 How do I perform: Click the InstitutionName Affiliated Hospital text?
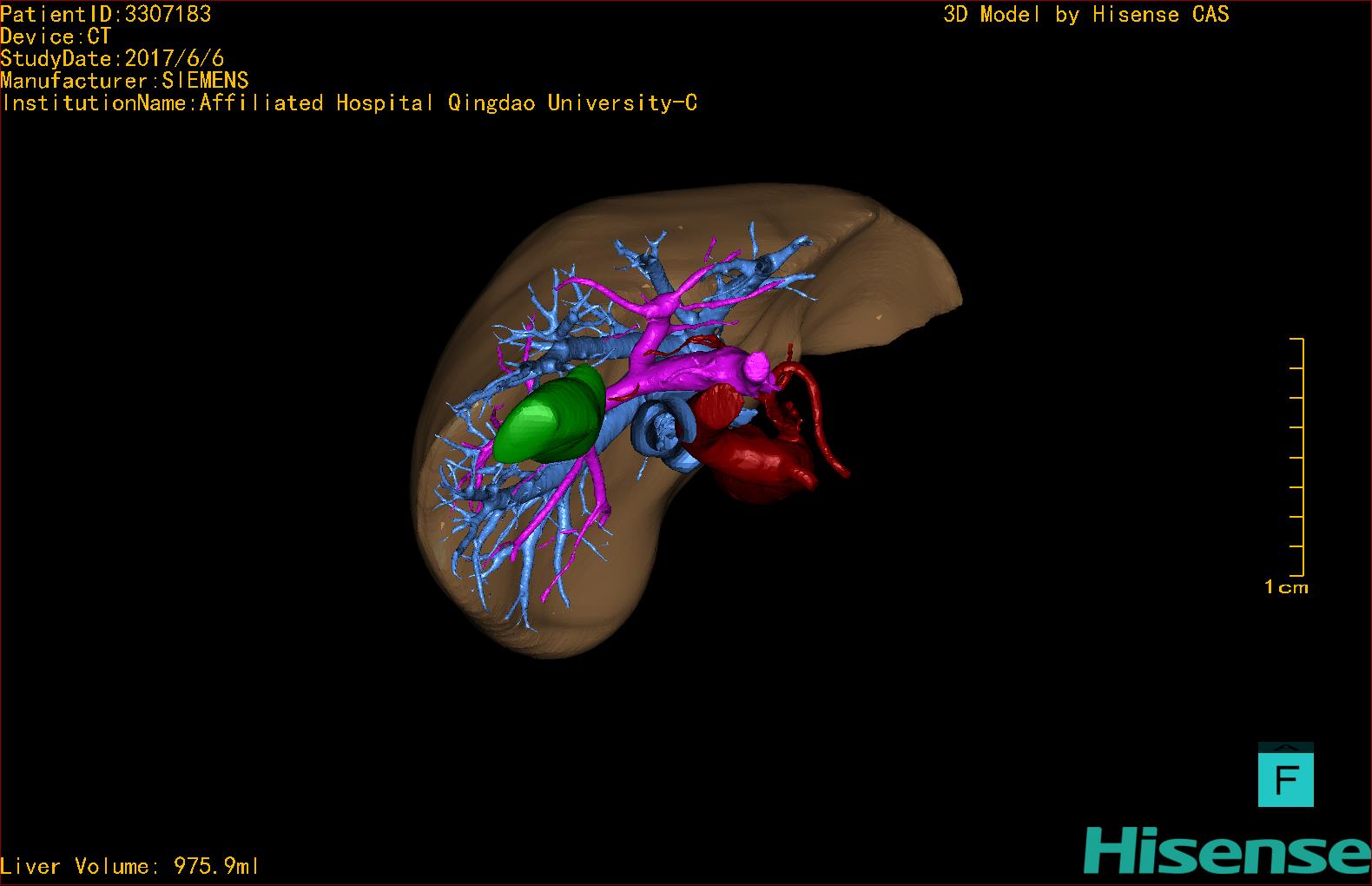click(x=349, y=102)
